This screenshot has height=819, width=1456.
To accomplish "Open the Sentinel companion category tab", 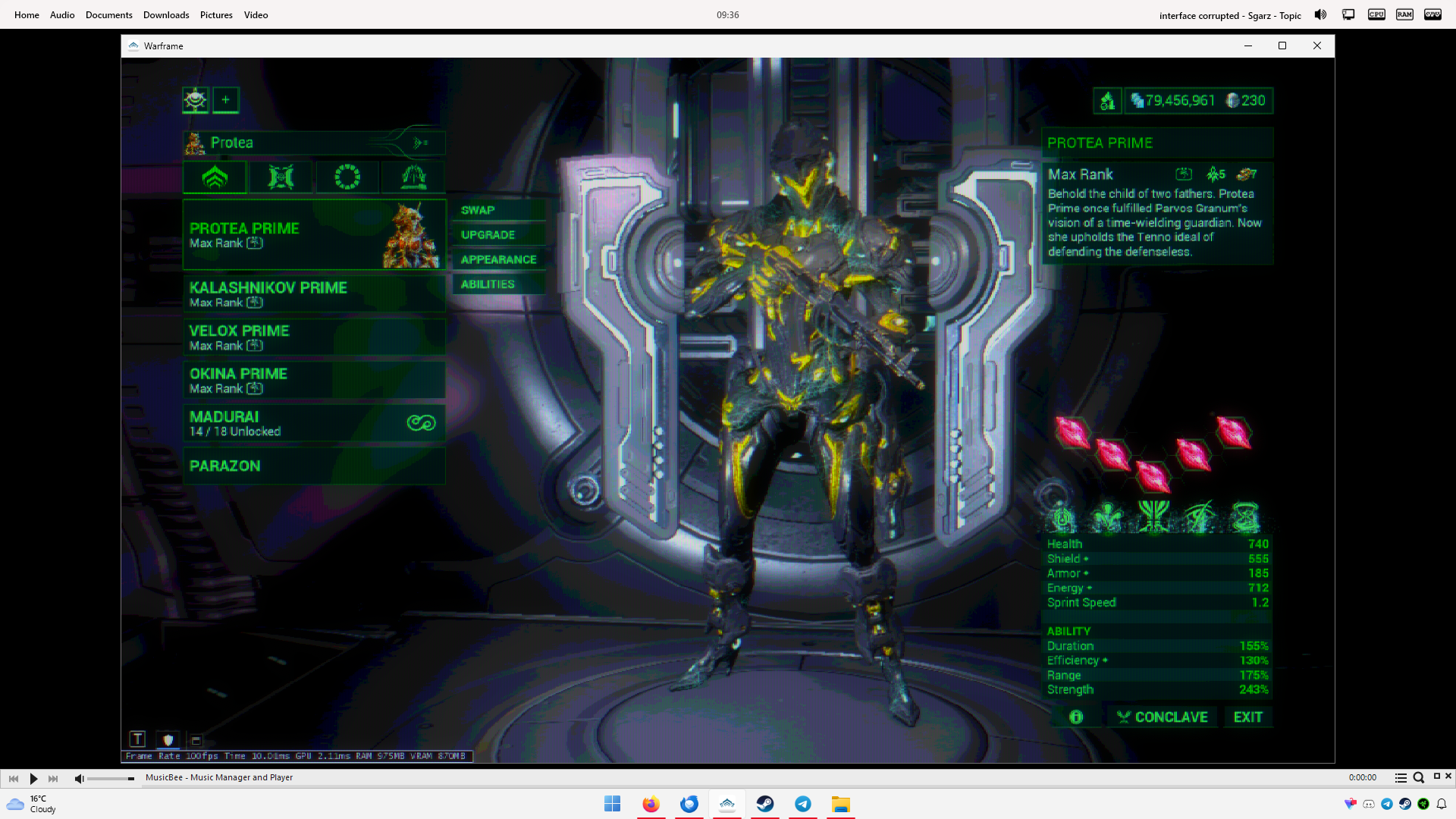I will [281, 177].
